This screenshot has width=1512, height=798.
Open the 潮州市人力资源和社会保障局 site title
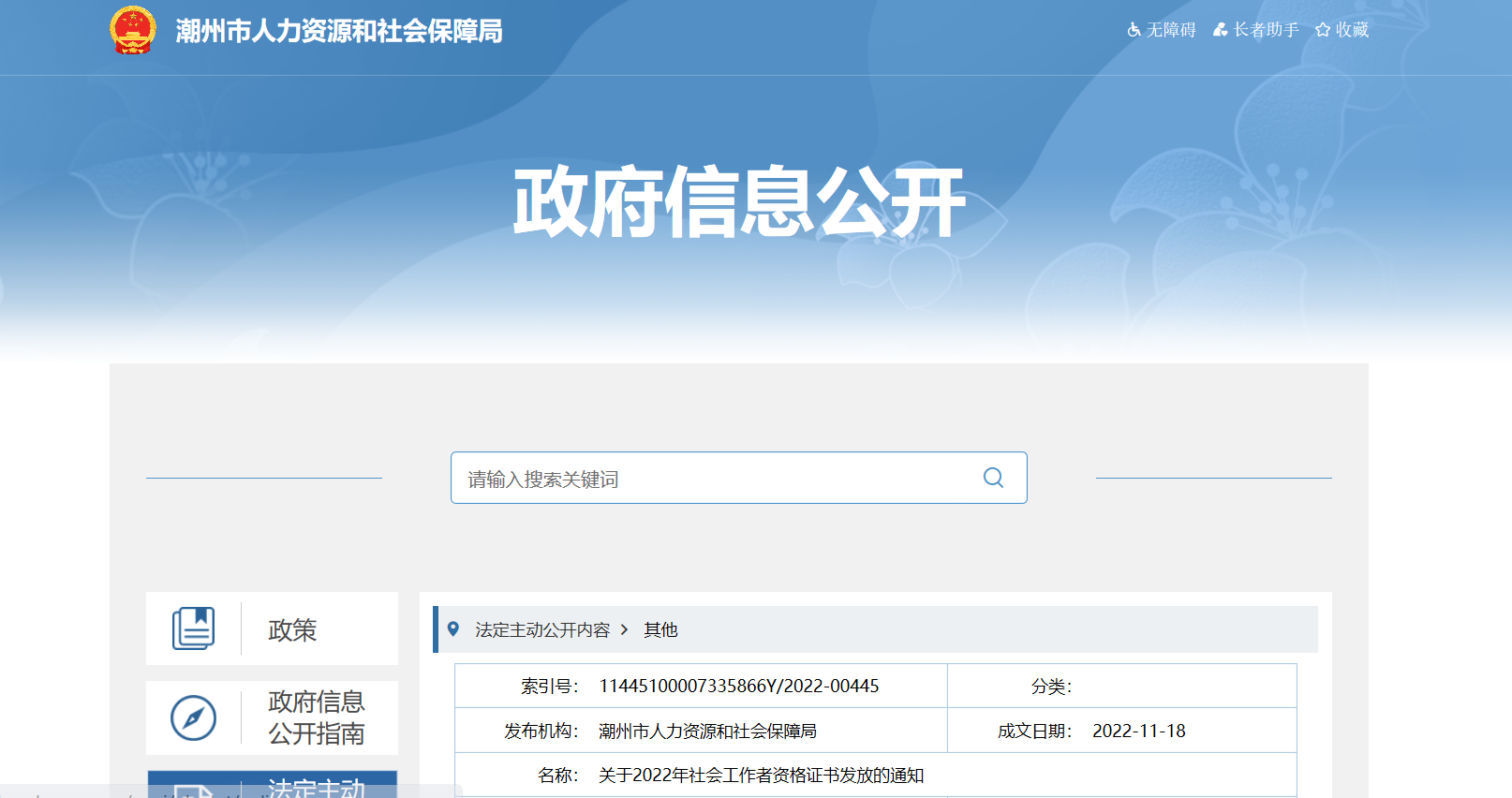(x=339, y=31)
